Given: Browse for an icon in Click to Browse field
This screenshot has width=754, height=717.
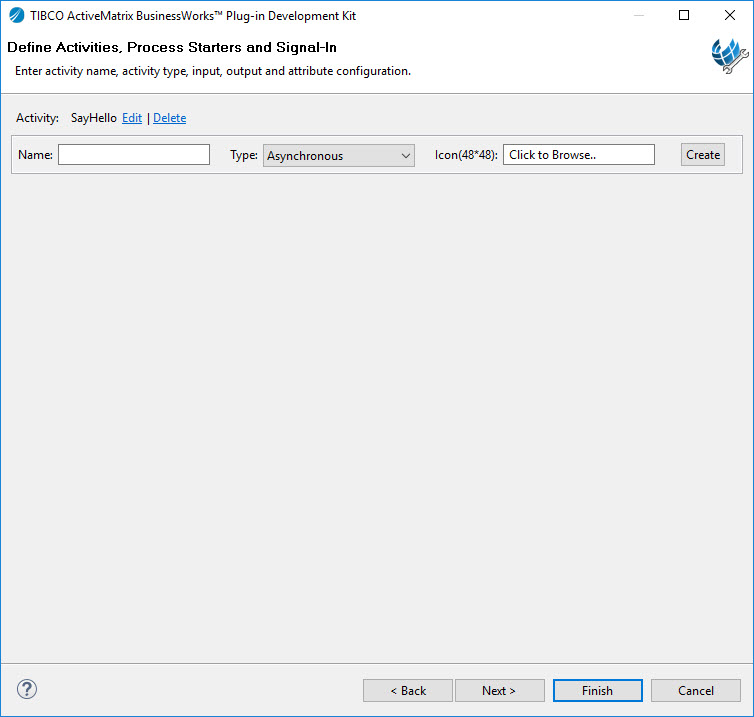Looking at the screenshot, I should (x=578, y=155).
